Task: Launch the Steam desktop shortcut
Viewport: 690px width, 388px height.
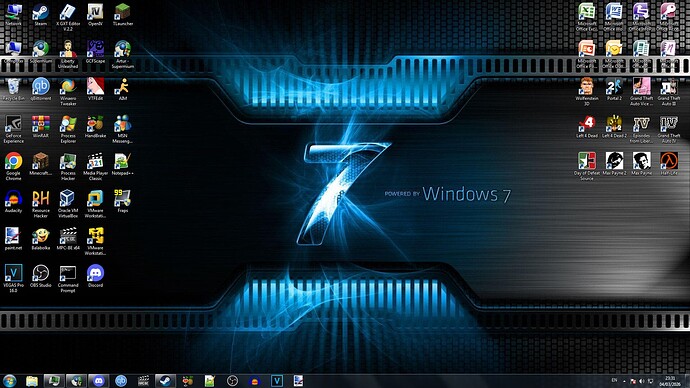Action: 40,15
